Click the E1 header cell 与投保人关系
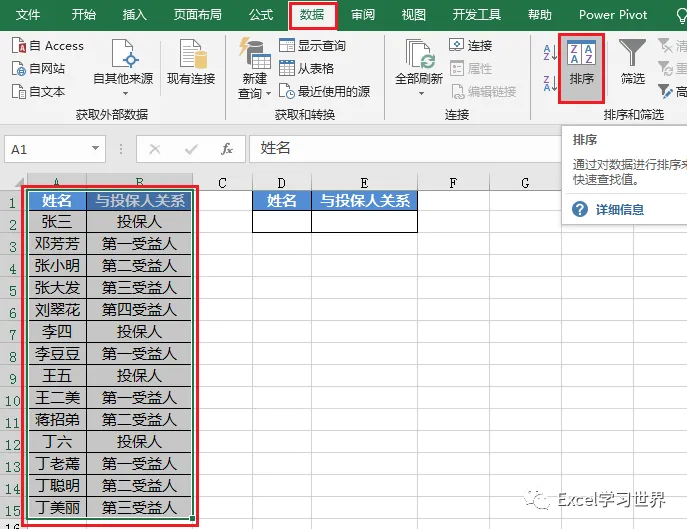The image size is (687, 529). pos(364,201)
